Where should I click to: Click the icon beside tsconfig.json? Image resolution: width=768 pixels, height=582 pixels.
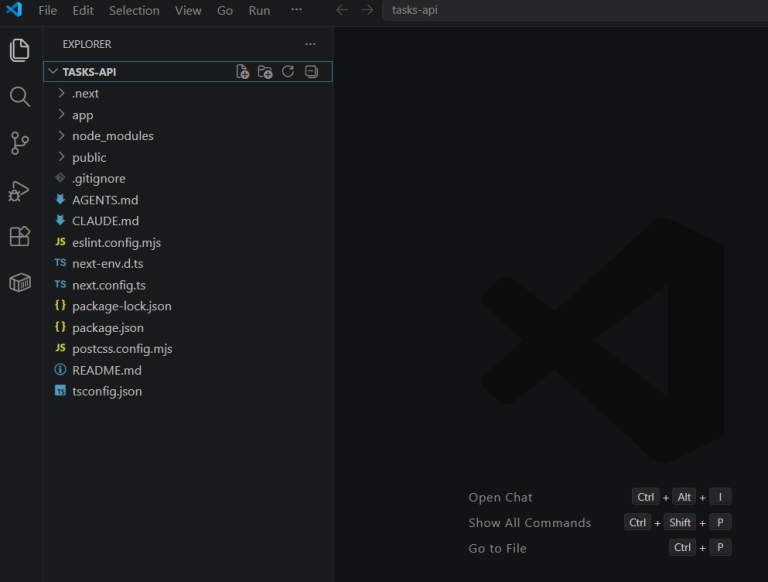[60, 390]
